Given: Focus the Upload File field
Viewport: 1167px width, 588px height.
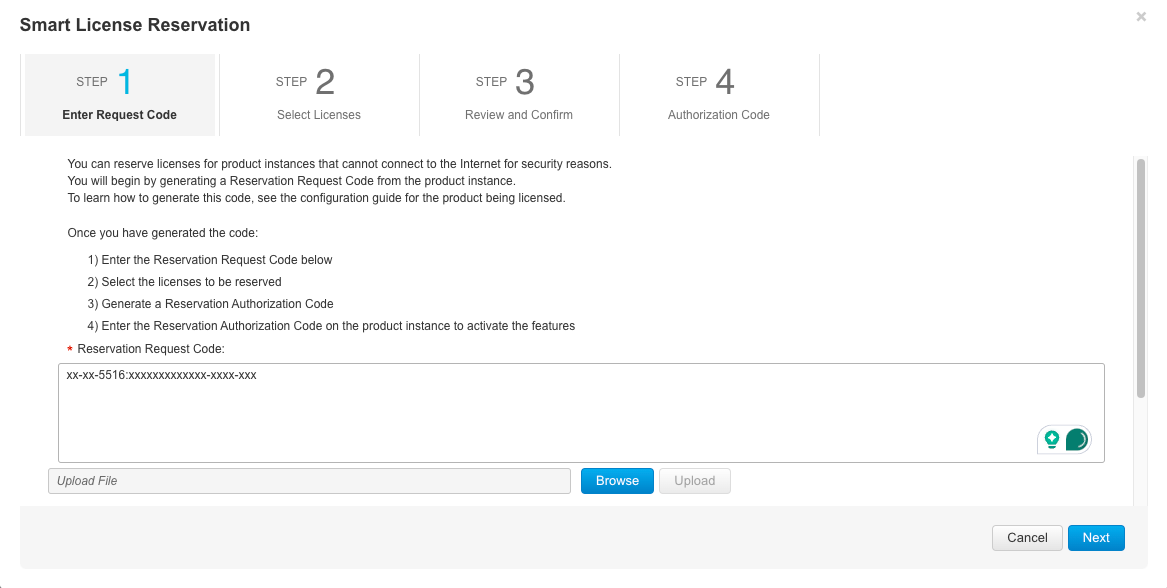Looking at the screenshot, I should click(309, 481).
